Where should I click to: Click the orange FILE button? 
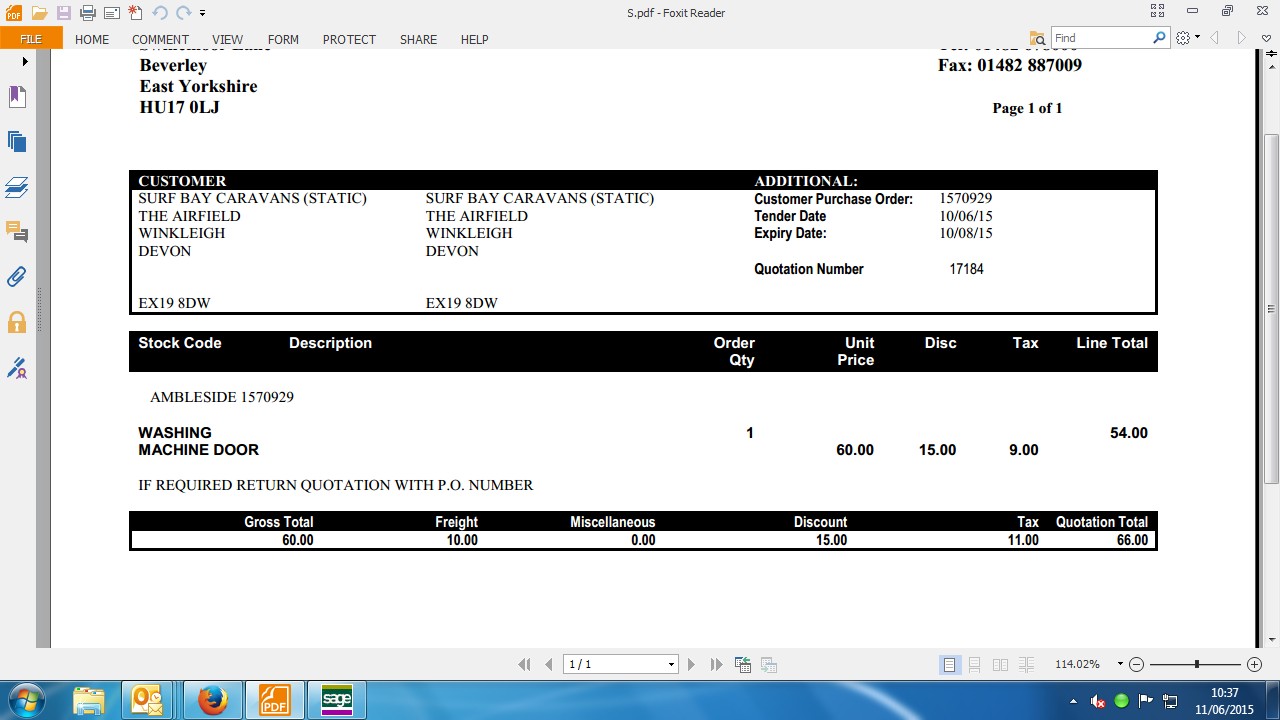[31, 39]
